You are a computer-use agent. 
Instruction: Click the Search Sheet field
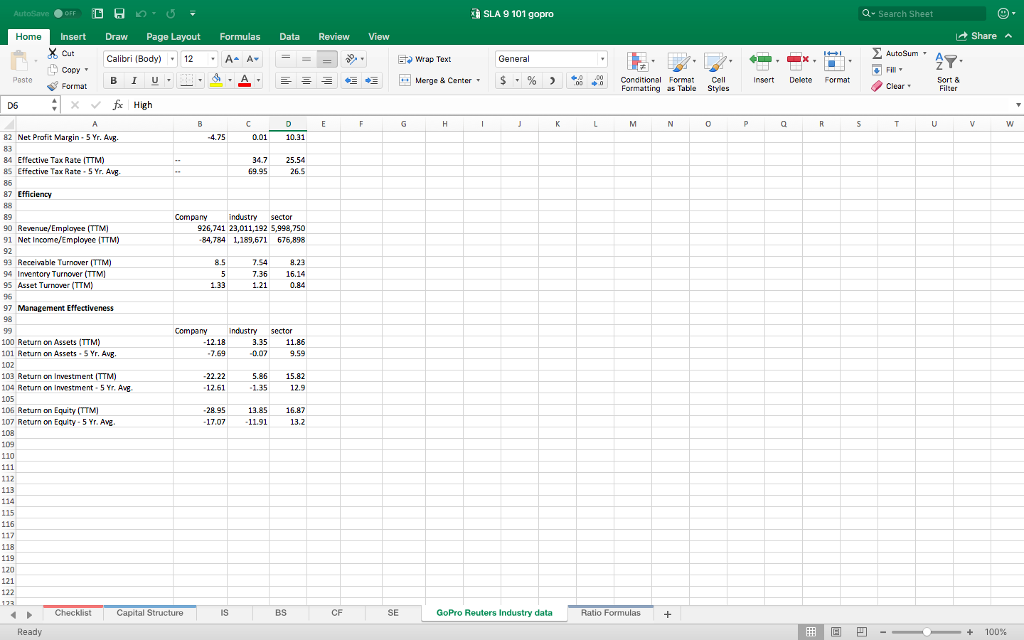pyautogui.click(x=921, y=13)
